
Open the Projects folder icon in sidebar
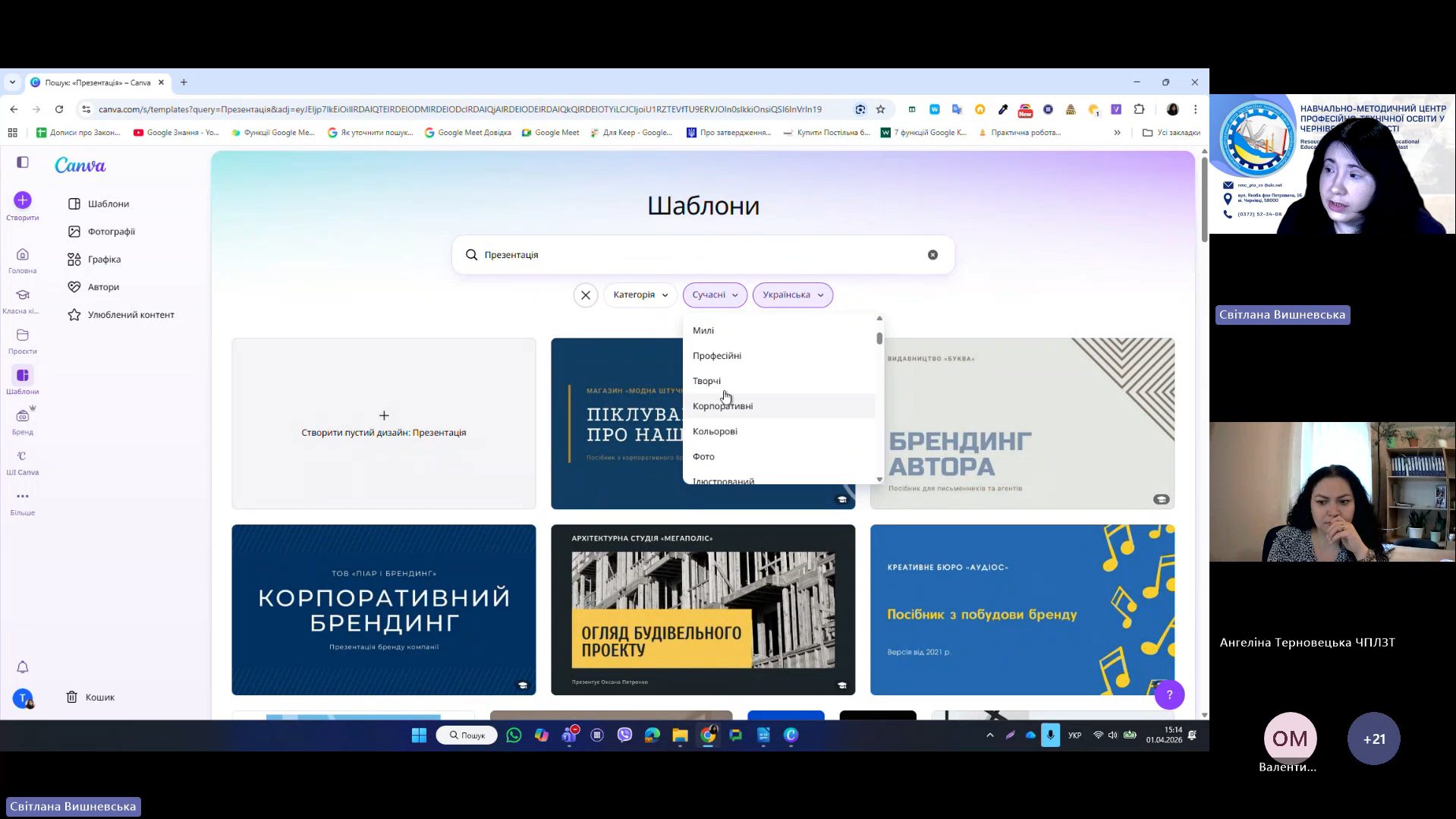point(23,335)
